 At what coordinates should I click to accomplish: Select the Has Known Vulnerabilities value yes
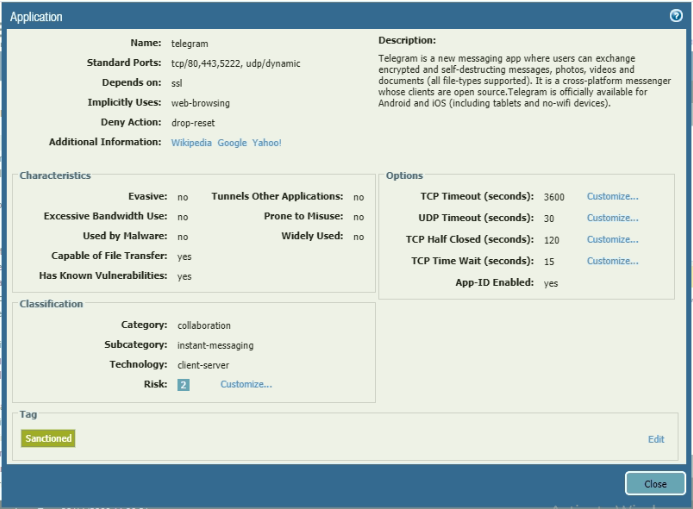coord(184,277)
